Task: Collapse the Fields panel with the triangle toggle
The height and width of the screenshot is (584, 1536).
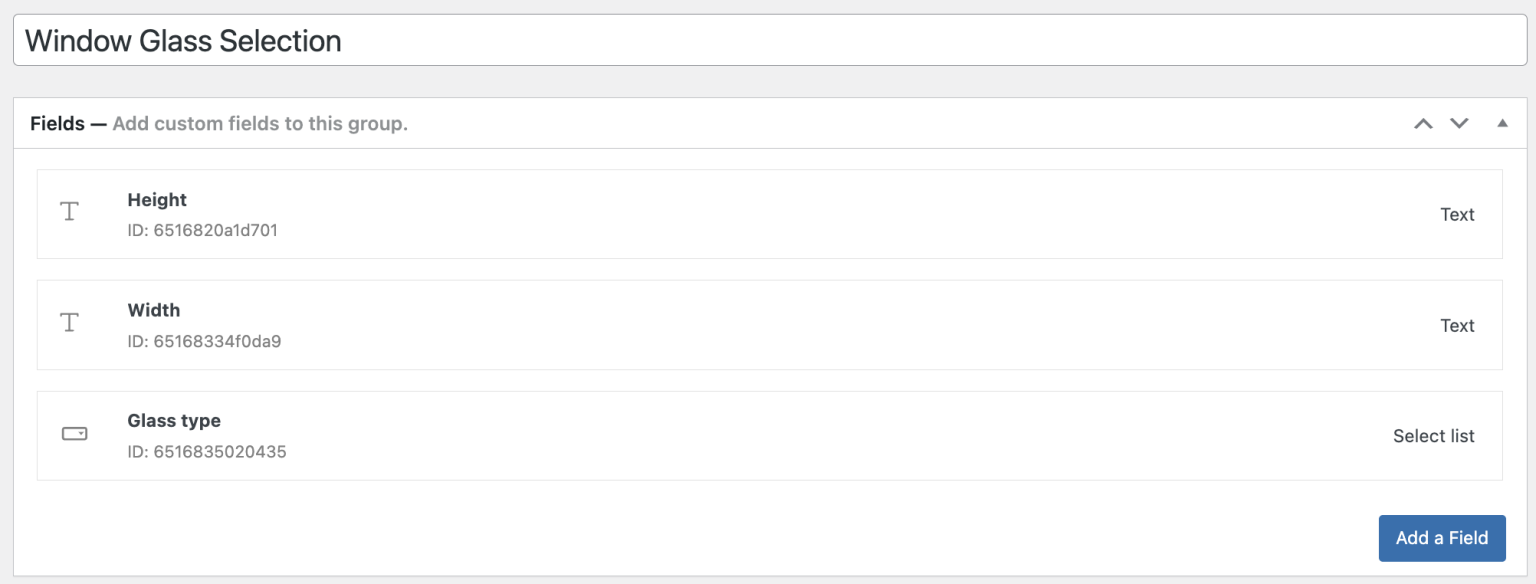Action: click(1502, 124)
